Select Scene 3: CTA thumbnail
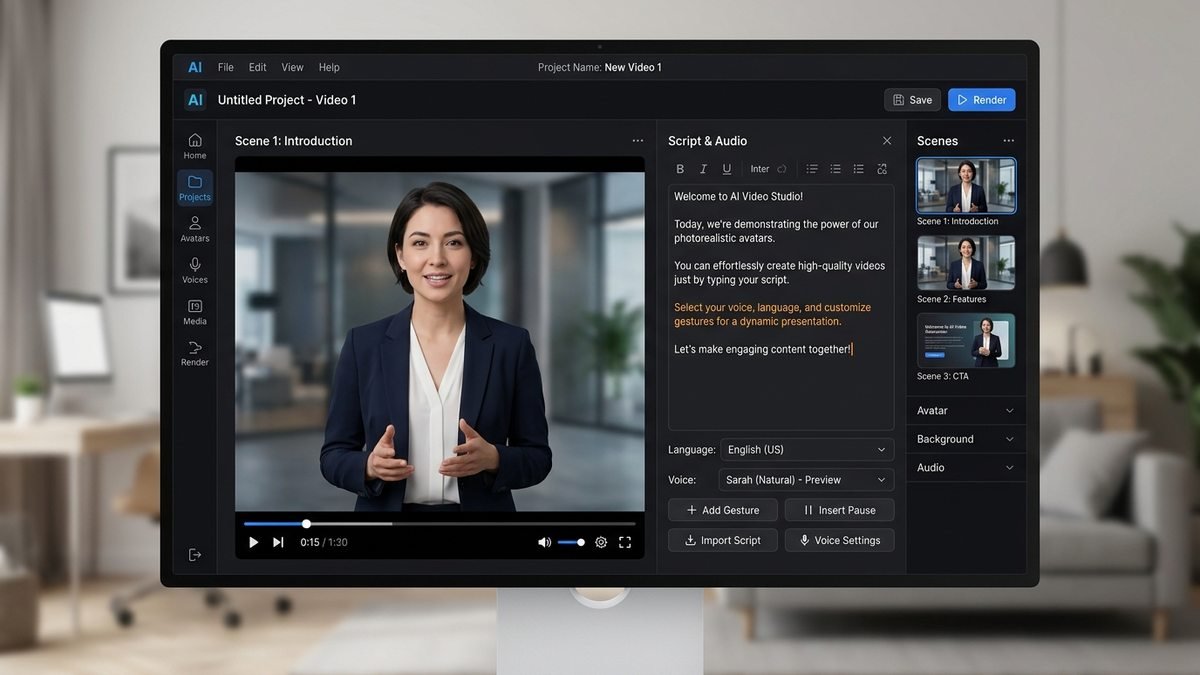This screenshot has width=1200, height=675. [x=966, y=341]
